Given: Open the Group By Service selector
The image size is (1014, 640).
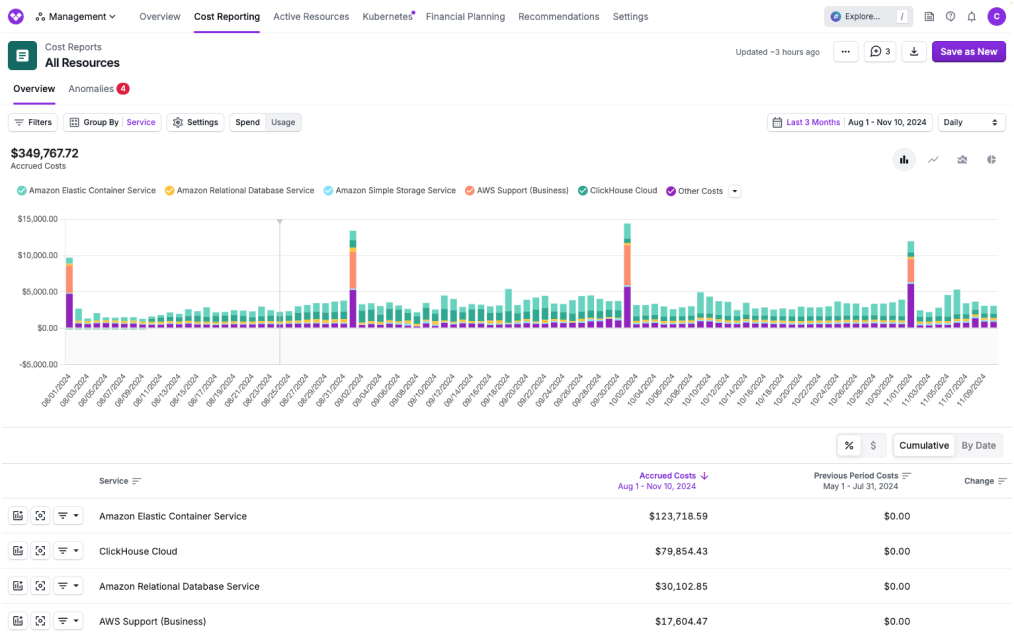Looking at the screenshot, I should [x=113, y=122].
